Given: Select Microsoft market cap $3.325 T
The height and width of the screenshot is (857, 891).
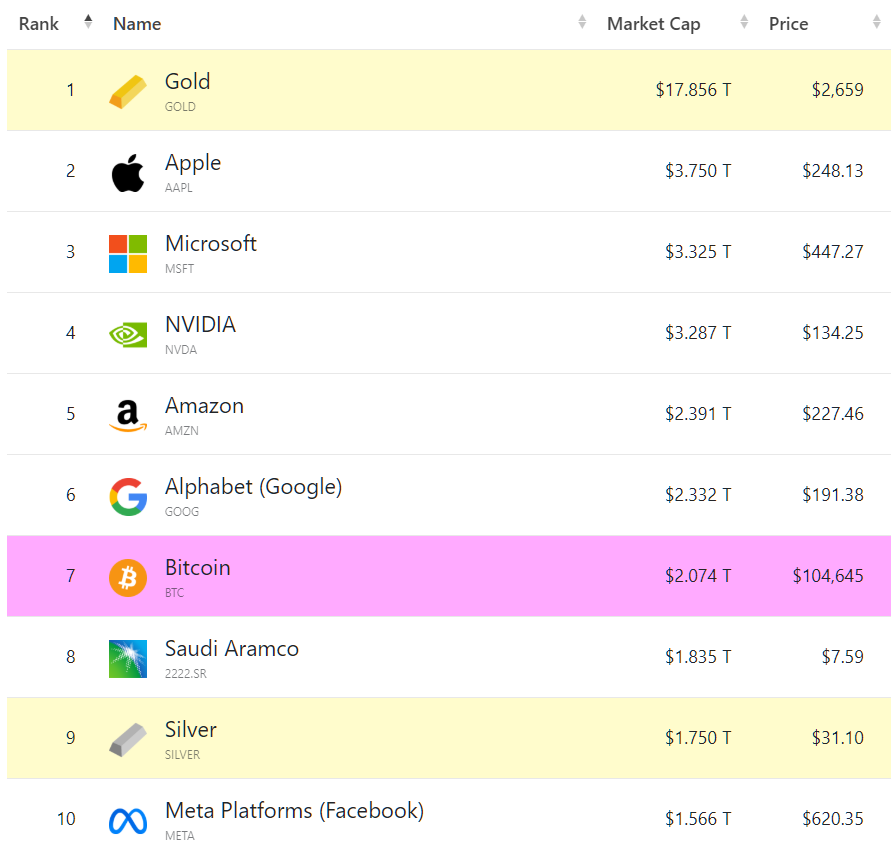Looking at the screenshot, I should click(698, 252).
